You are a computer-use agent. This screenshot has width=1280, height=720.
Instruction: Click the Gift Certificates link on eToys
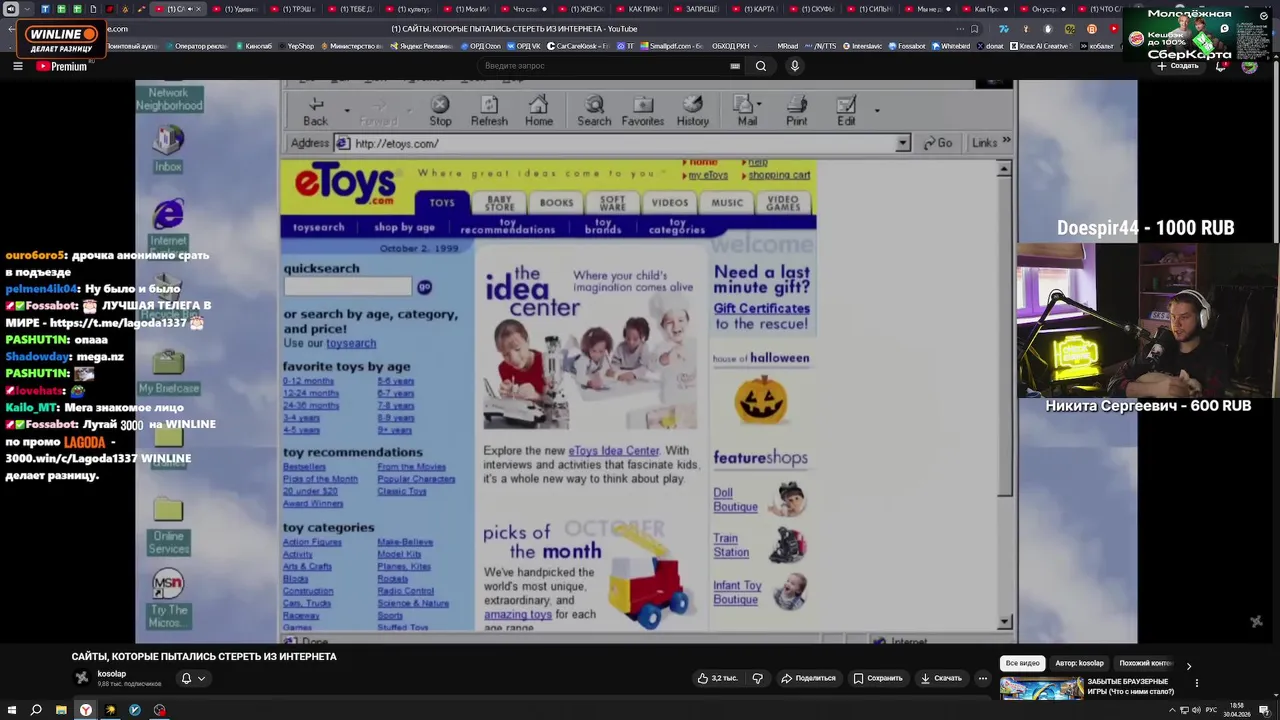tap(761, 309)
